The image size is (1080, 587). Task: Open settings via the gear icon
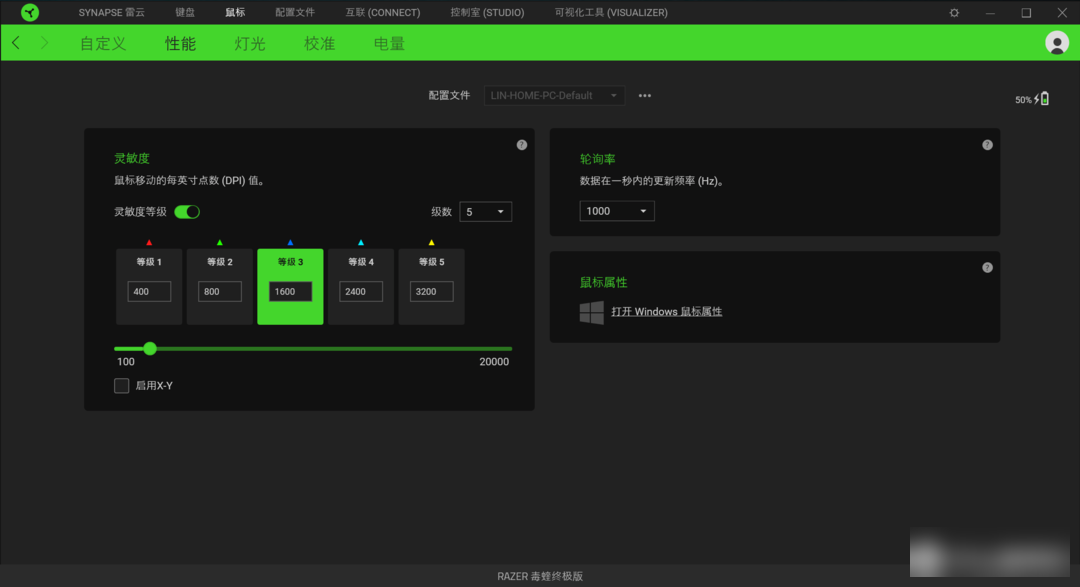(954, 12)
